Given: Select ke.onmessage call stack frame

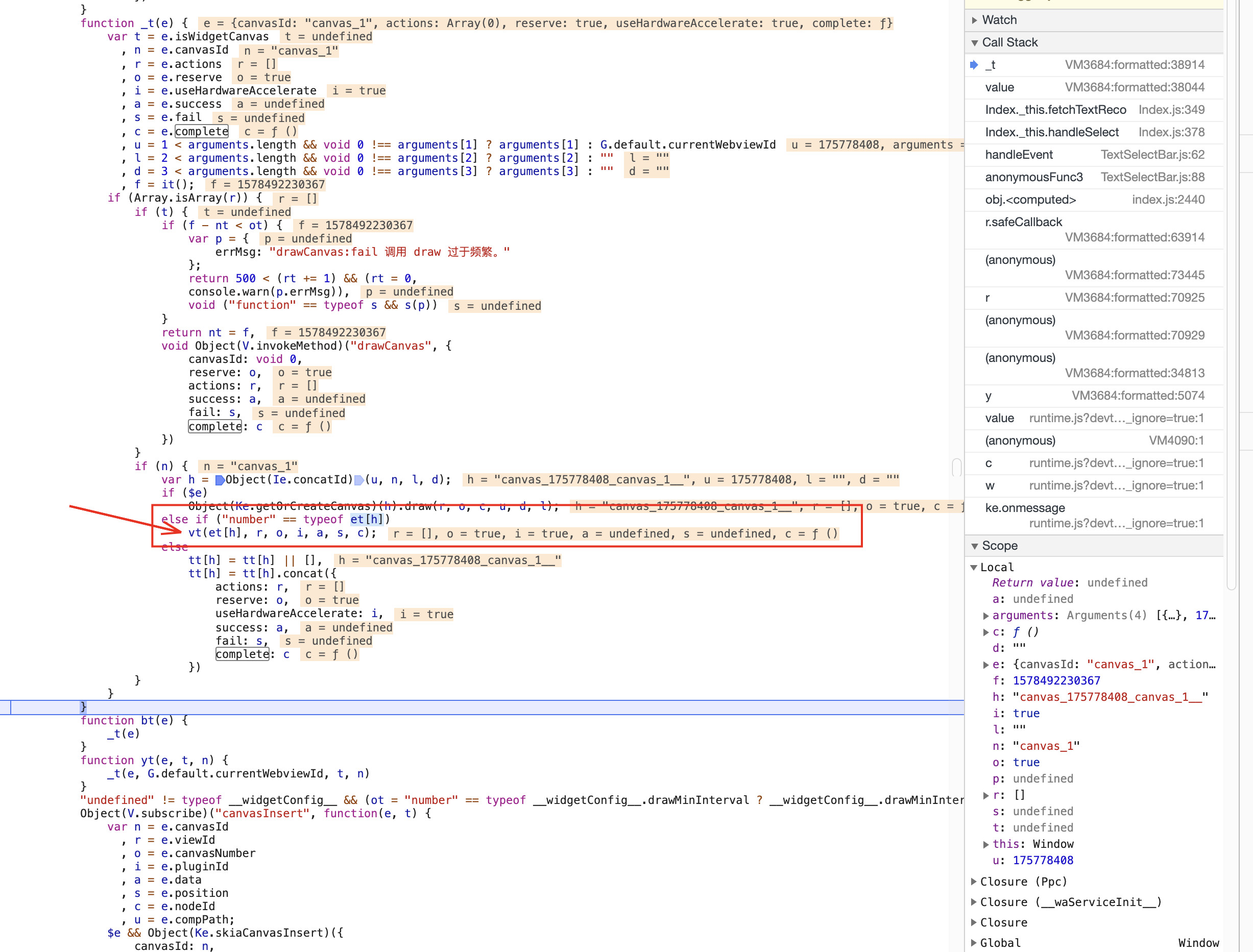Looking at the screenshot, I should (x=1025, y=508).
